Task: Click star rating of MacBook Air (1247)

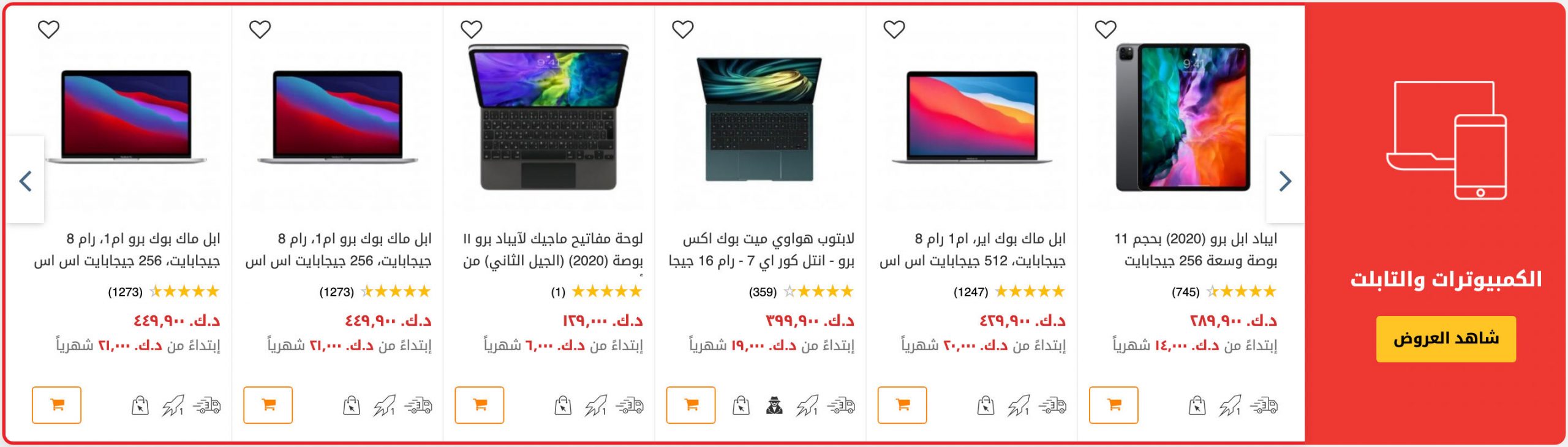Action: click(1030, 291)
